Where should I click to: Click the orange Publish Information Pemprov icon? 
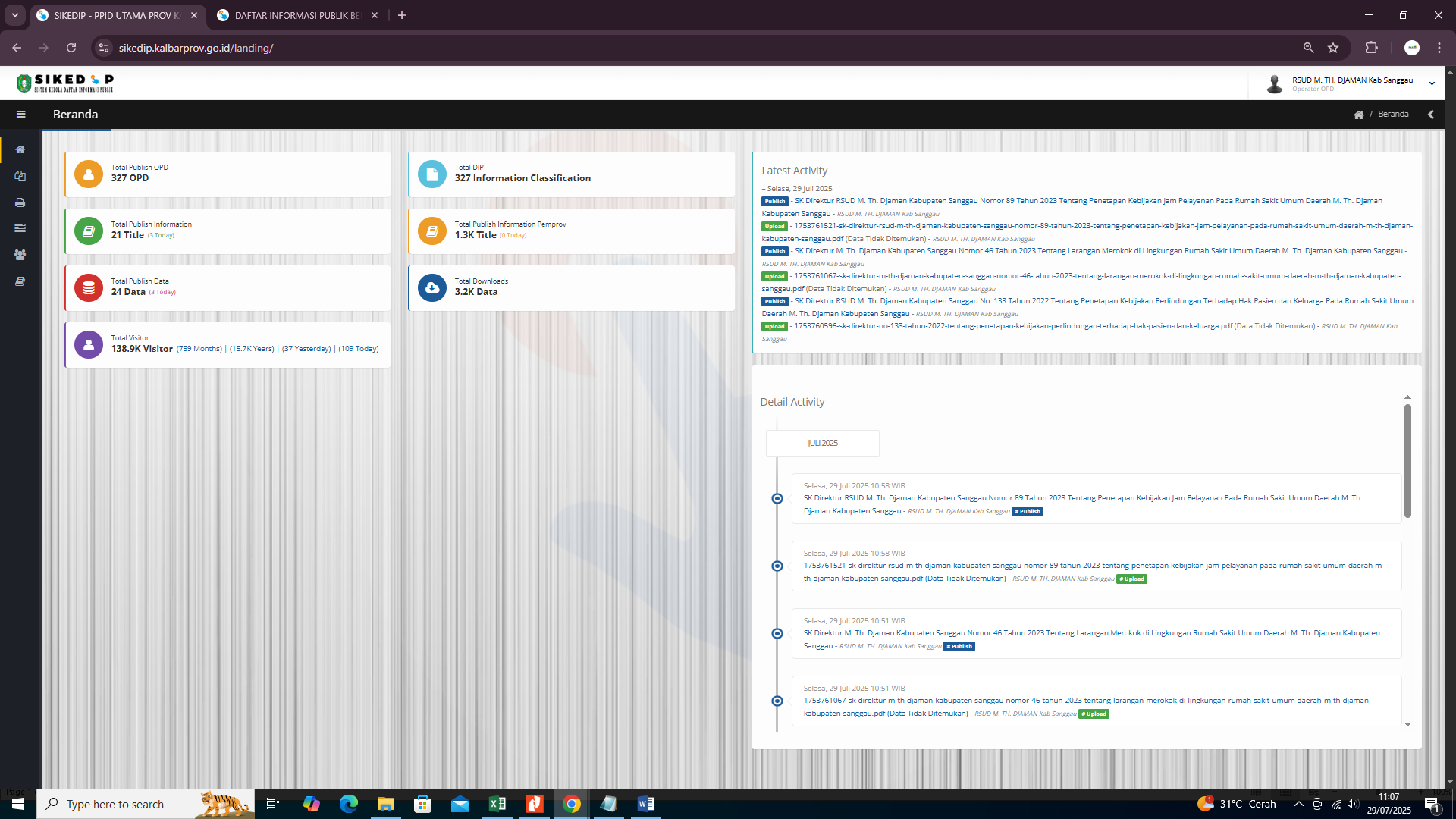point(432,231)
